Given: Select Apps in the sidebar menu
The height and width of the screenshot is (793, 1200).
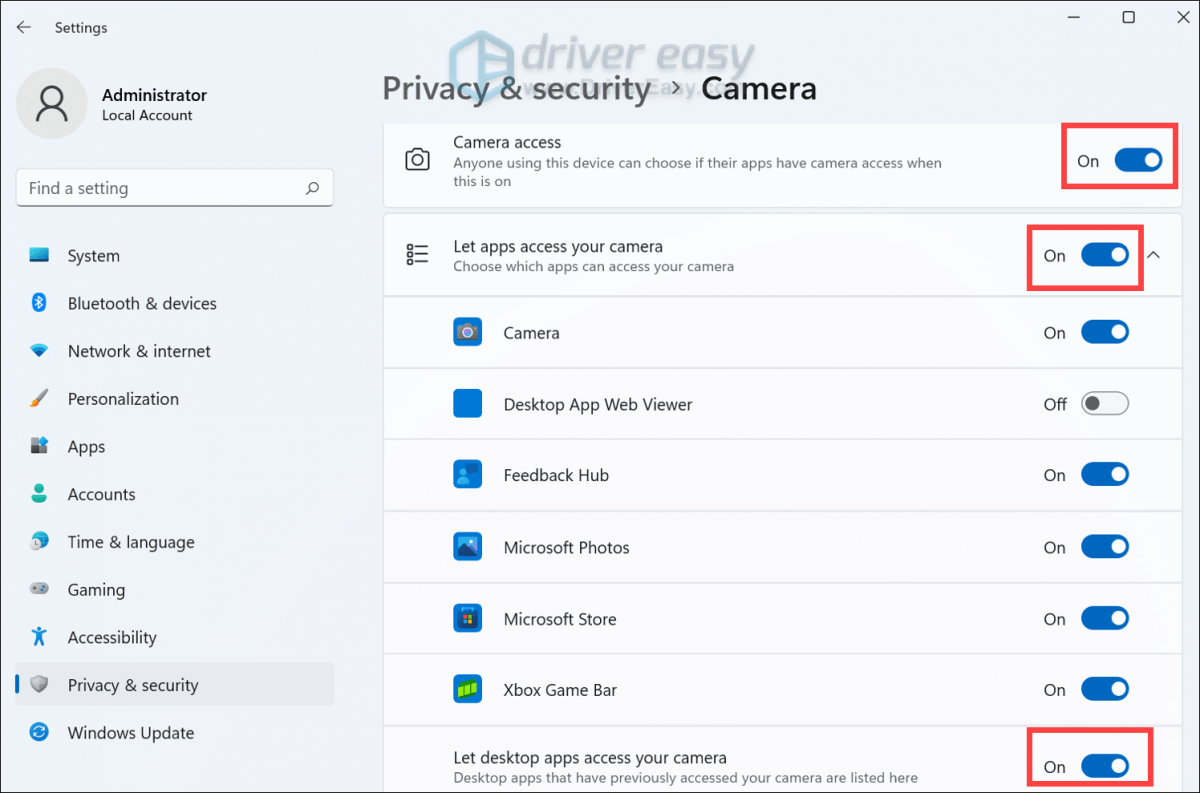Looking at the screenshot, I should (38, 446).
